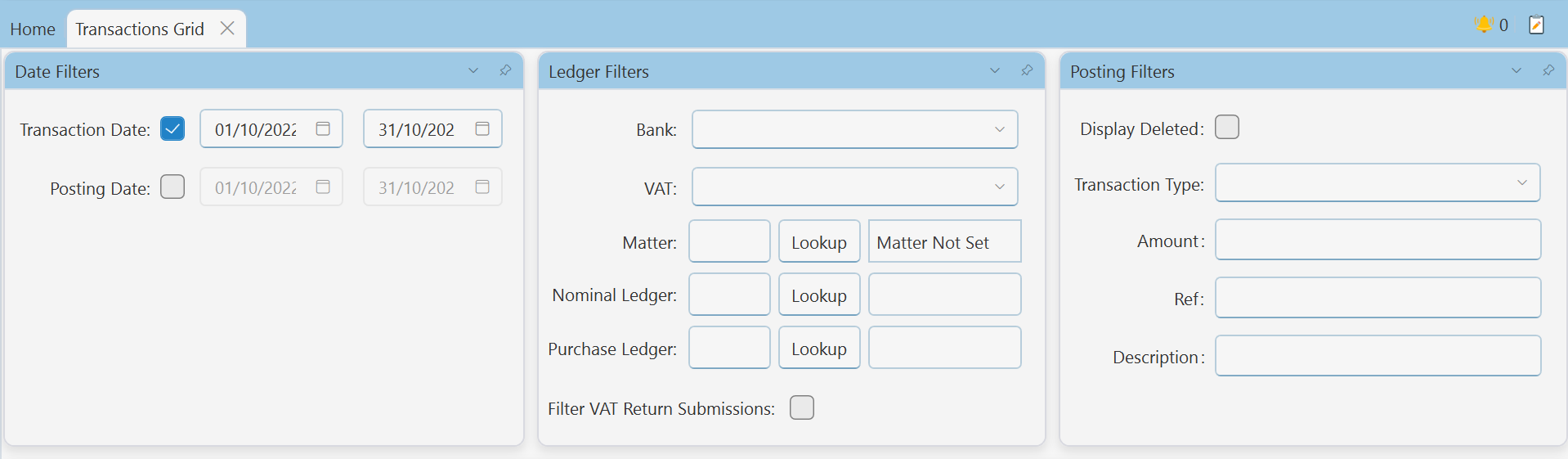Close the Transactions Grid tab
The width and height of the screenshot is (1568, 459).
tap(227, 29)
